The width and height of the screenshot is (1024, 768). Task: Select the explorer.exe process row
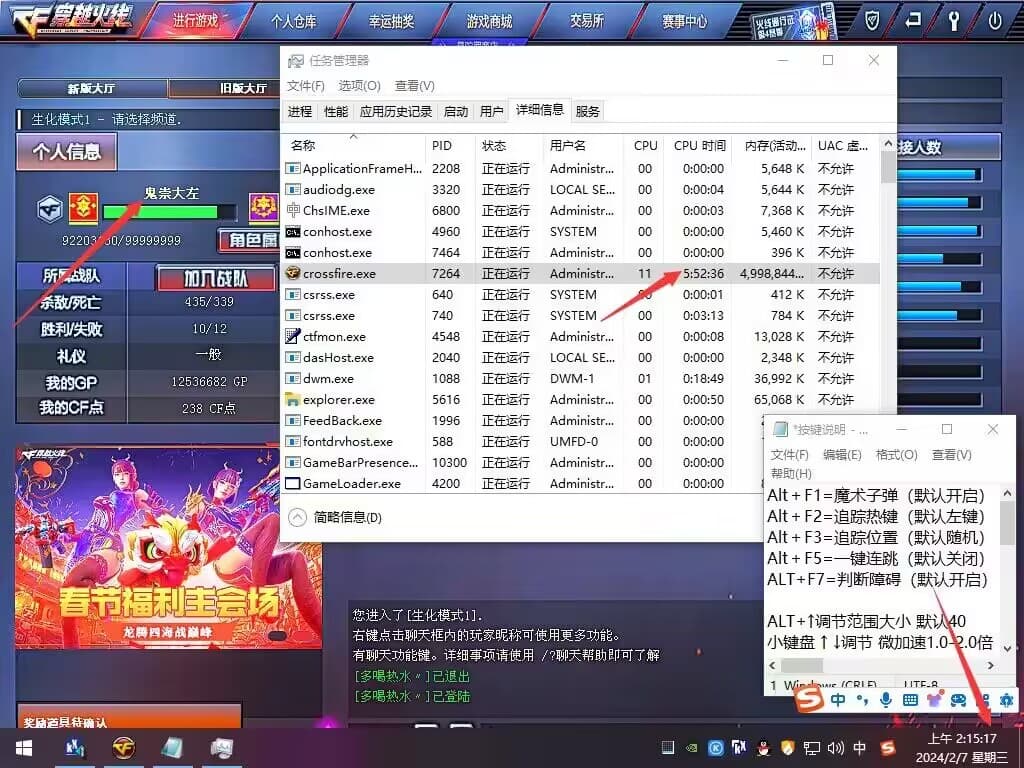pos(581,400)
